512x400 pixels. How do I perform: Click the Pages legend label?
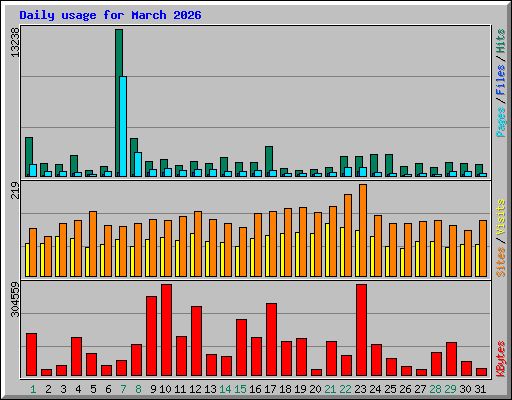500,122
